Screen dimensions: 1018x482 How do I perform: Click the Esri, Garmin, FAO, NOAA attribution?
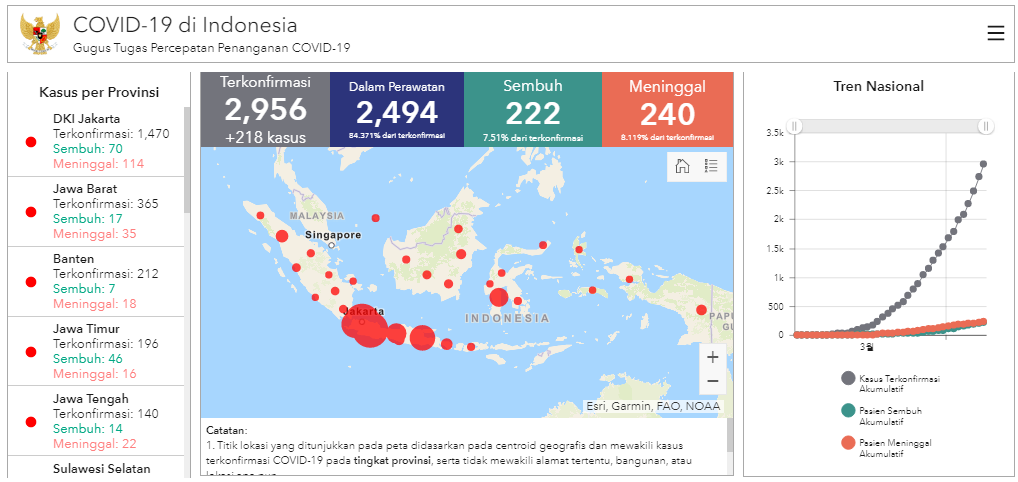653,407
